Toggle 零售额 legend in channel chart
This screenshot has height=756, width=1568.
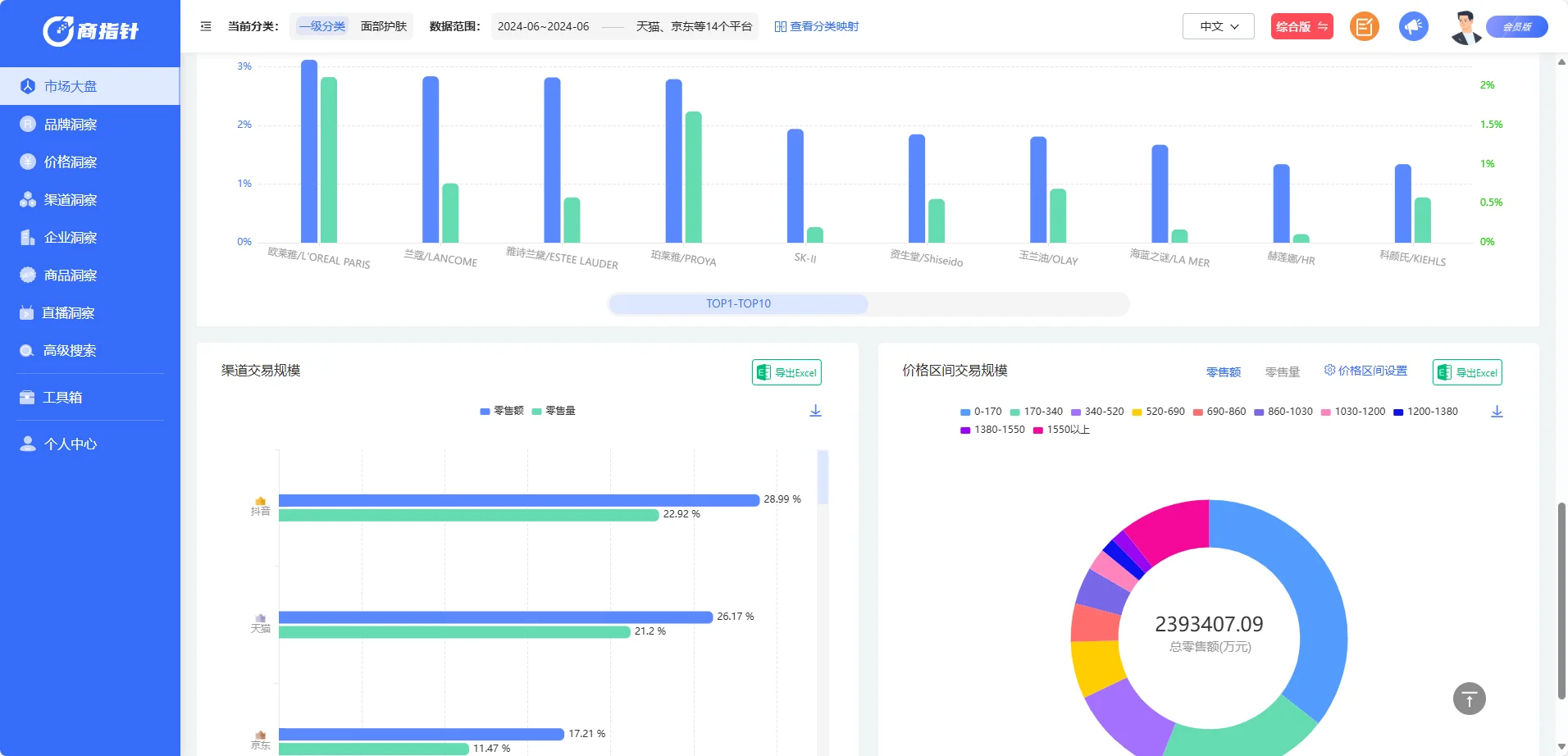(502, 411)
